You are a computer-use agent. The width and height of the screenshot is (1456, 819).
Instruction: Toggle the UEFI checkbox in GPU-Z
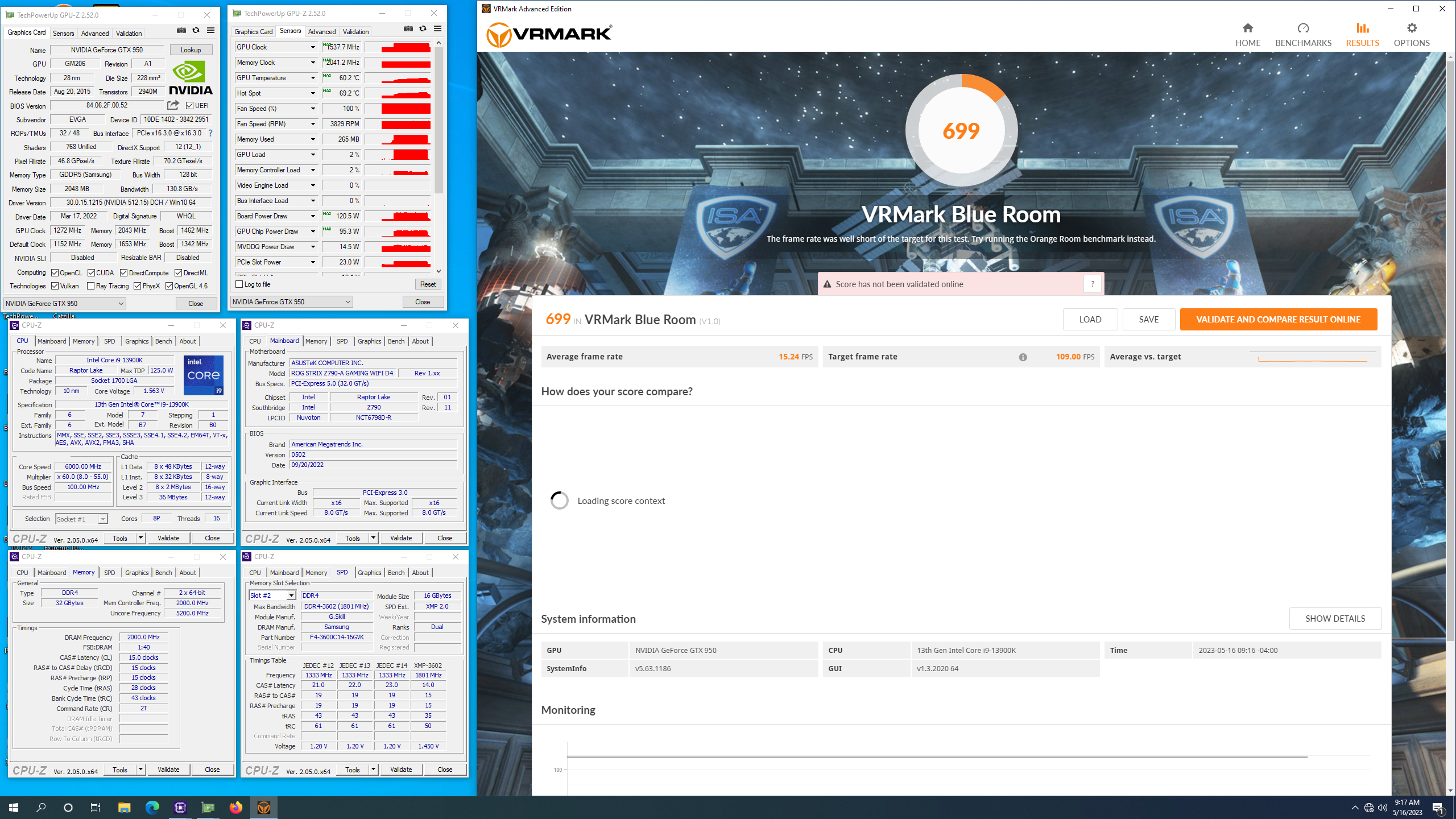pyautogui.click(x=190, y=105)
